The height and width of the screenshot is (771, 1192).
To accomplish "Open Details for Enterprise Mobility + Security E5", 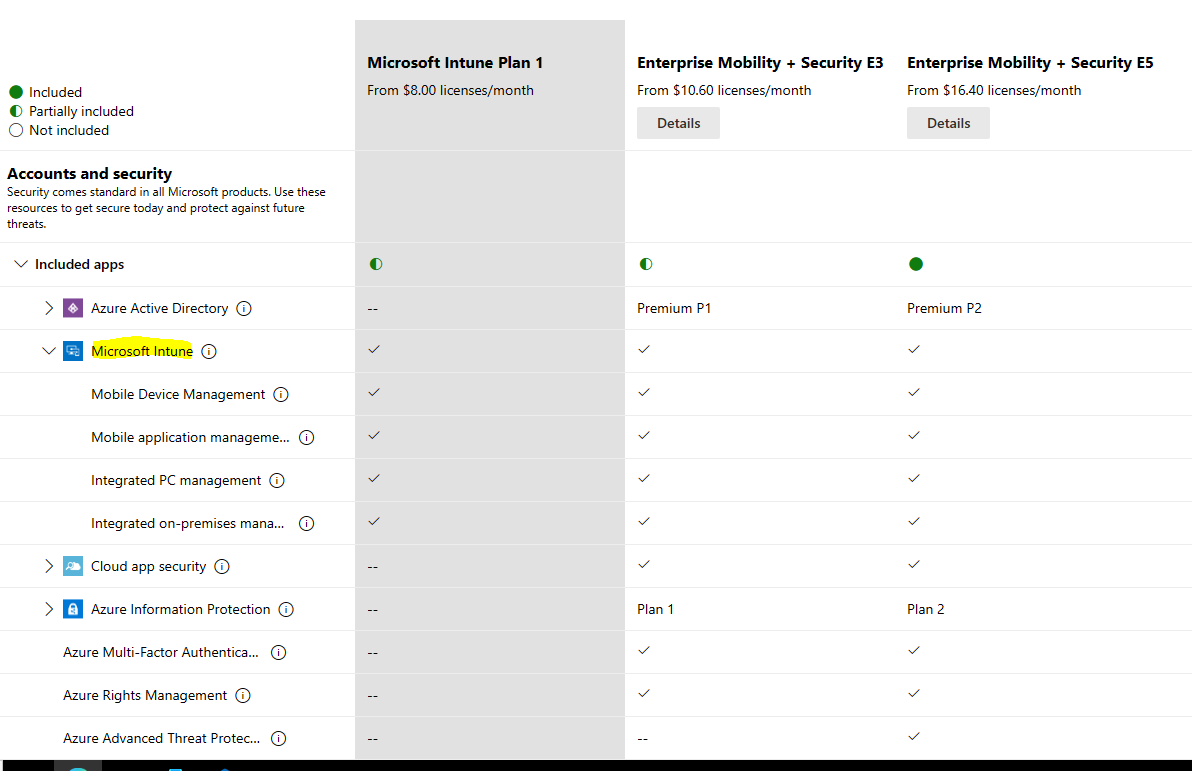I will click(x=948, y=123).
